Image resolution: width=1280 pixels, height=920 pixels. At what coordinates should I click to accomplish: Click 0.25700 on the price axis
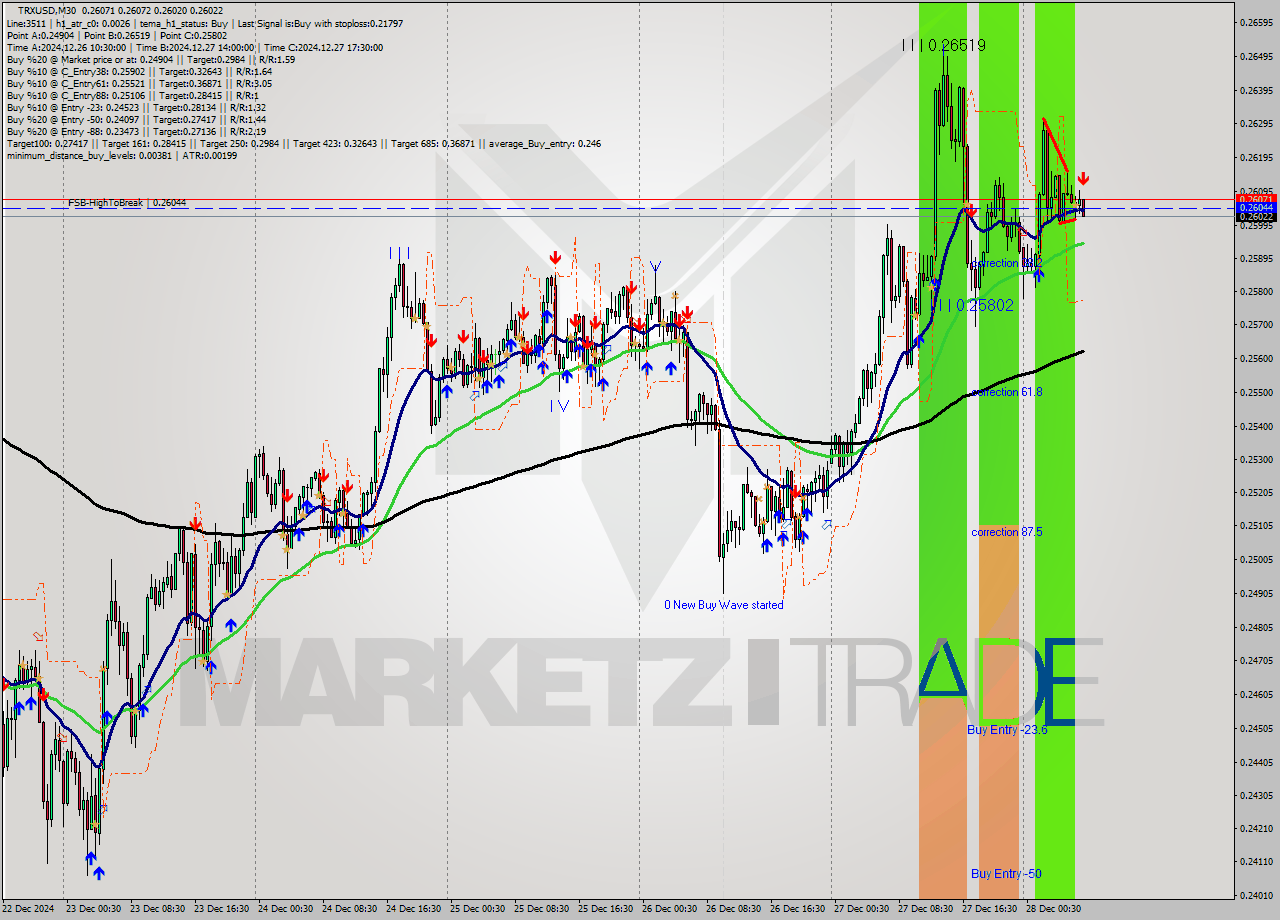(x=1257, y=325)
